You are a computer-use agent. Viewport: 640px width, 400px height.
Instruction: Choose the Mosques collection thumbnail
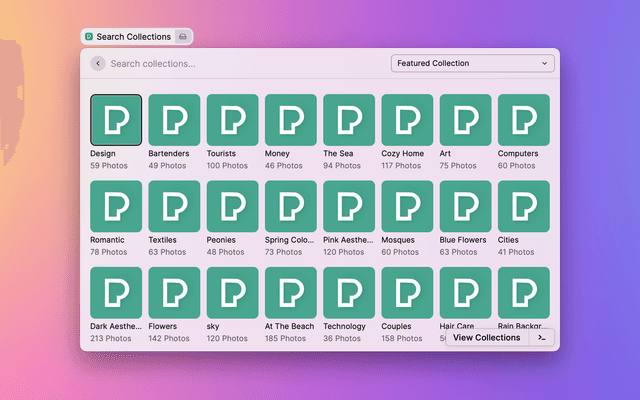pos(407,206)
